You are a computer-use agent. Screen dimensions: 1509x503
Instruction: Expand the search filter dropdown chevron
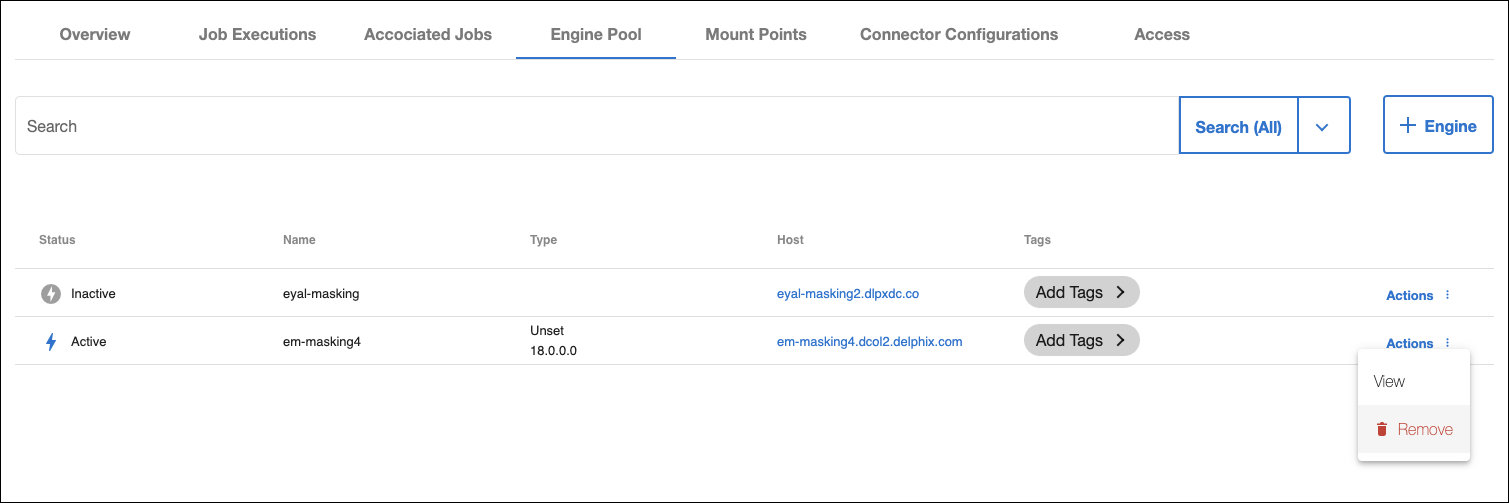[1323, 127]
